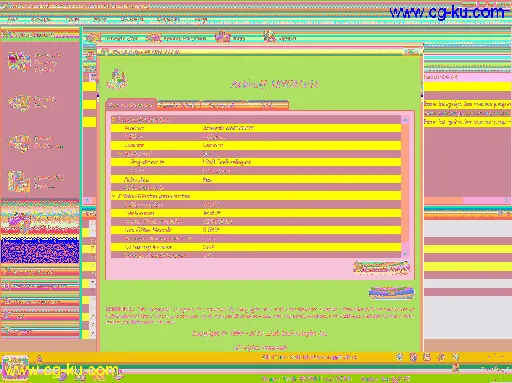Click the second toolbar icon in the main window
512x383 pixels.
(154, 38)
